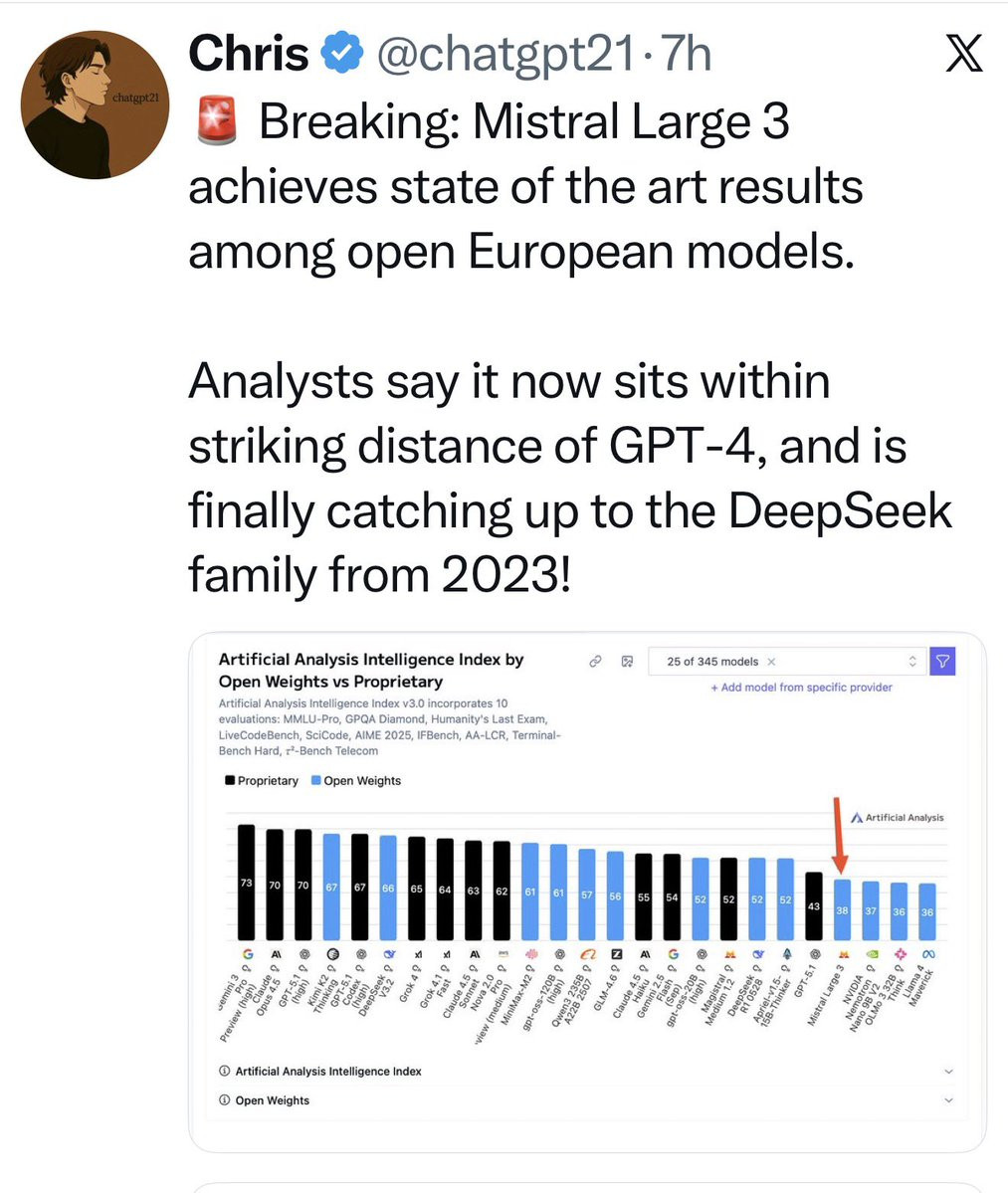Click the GPT-5.1 bar scoring 43
This screenshot has width=1008, height=1193.
[814, 906]
